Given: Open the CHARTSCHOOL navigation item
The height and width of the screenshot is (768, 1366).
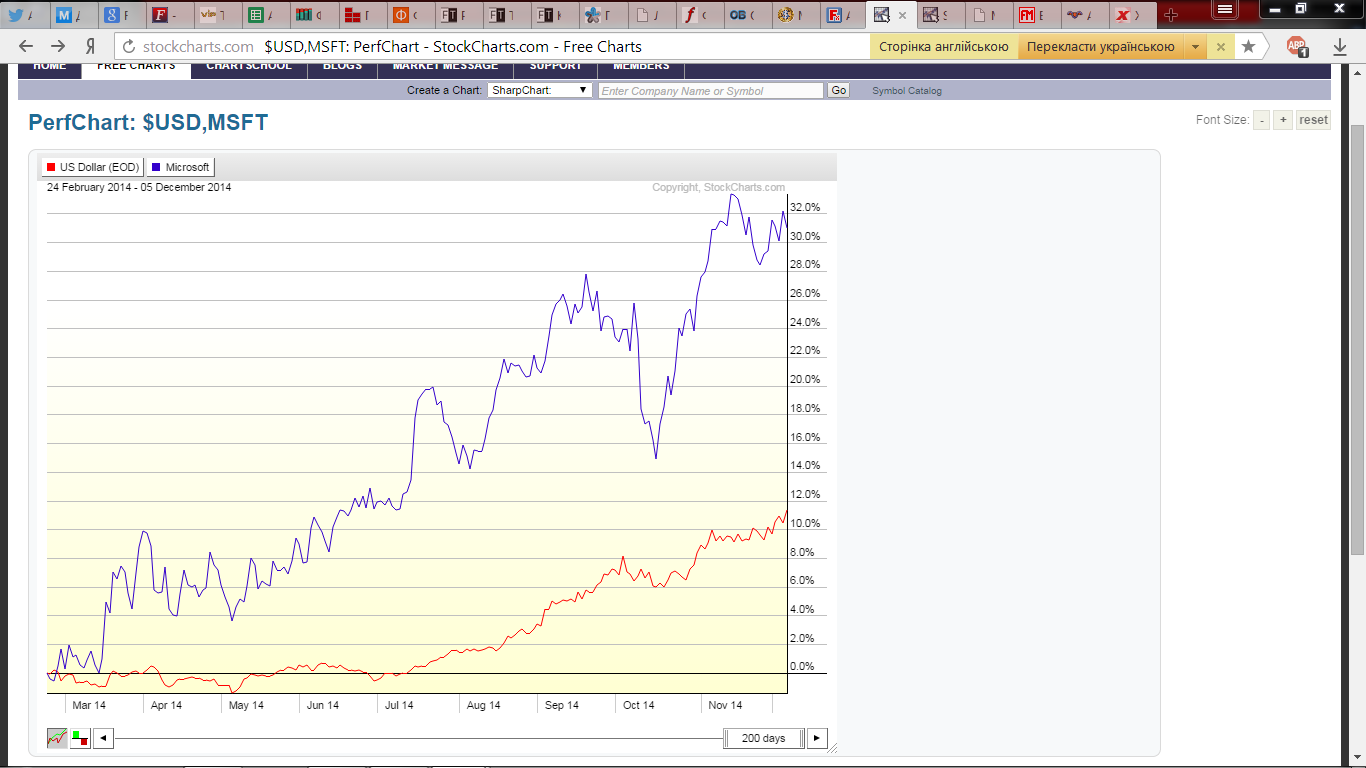Looking at the screenshot, I should (x=249, y=67).
